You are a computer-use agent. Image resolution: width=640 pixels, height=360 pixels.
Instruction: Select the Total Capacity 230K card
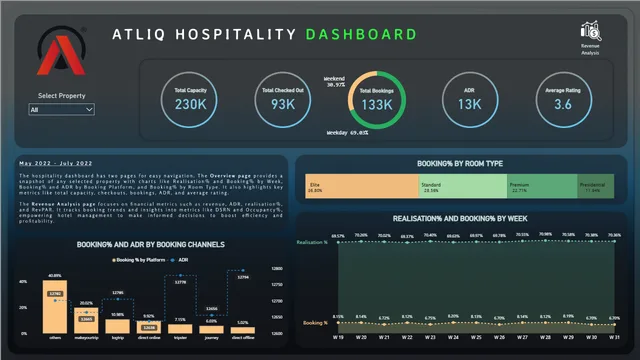tap(189, 100)
